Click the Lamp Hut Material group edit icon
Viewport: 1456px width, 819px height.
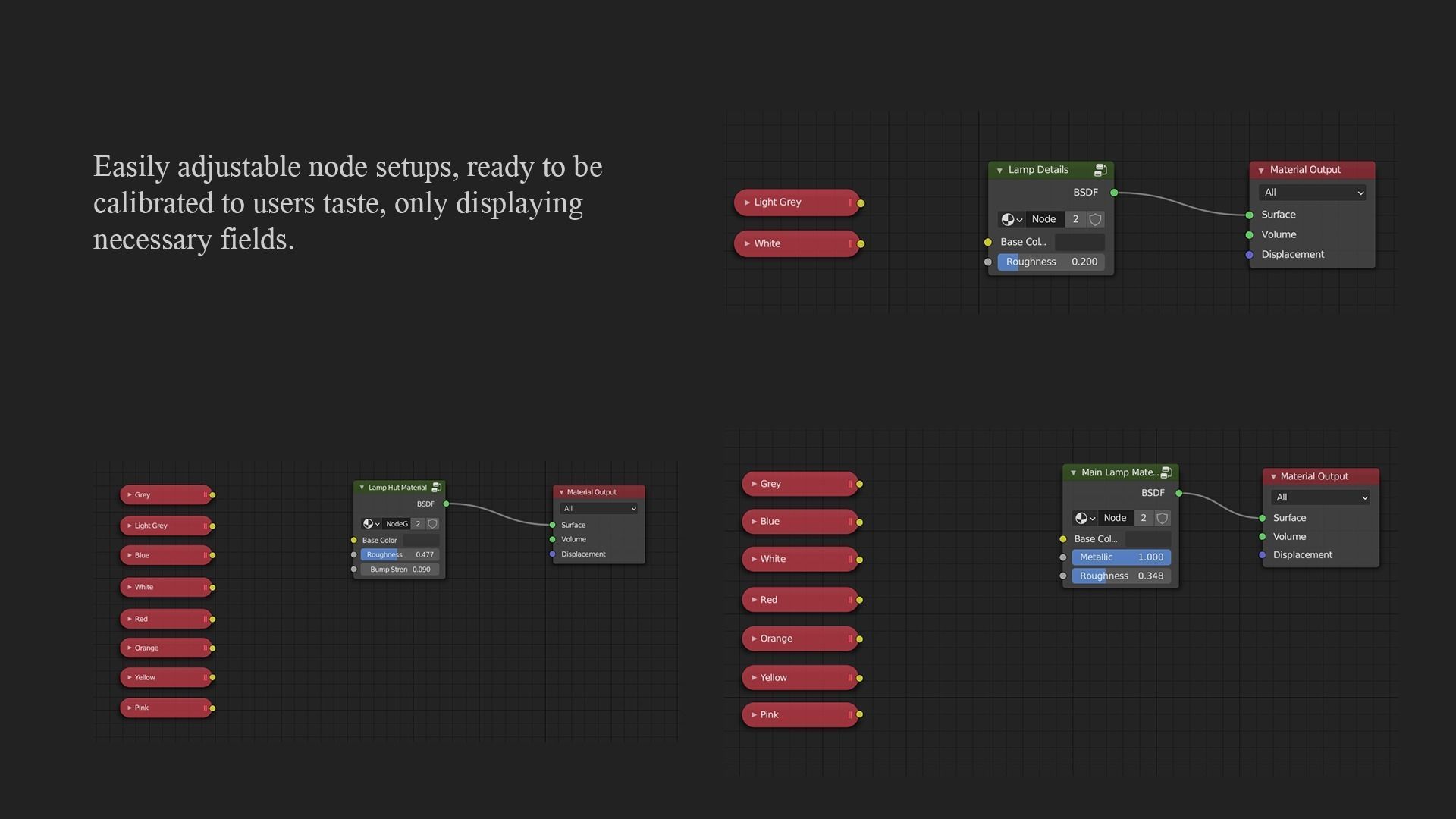436,488
